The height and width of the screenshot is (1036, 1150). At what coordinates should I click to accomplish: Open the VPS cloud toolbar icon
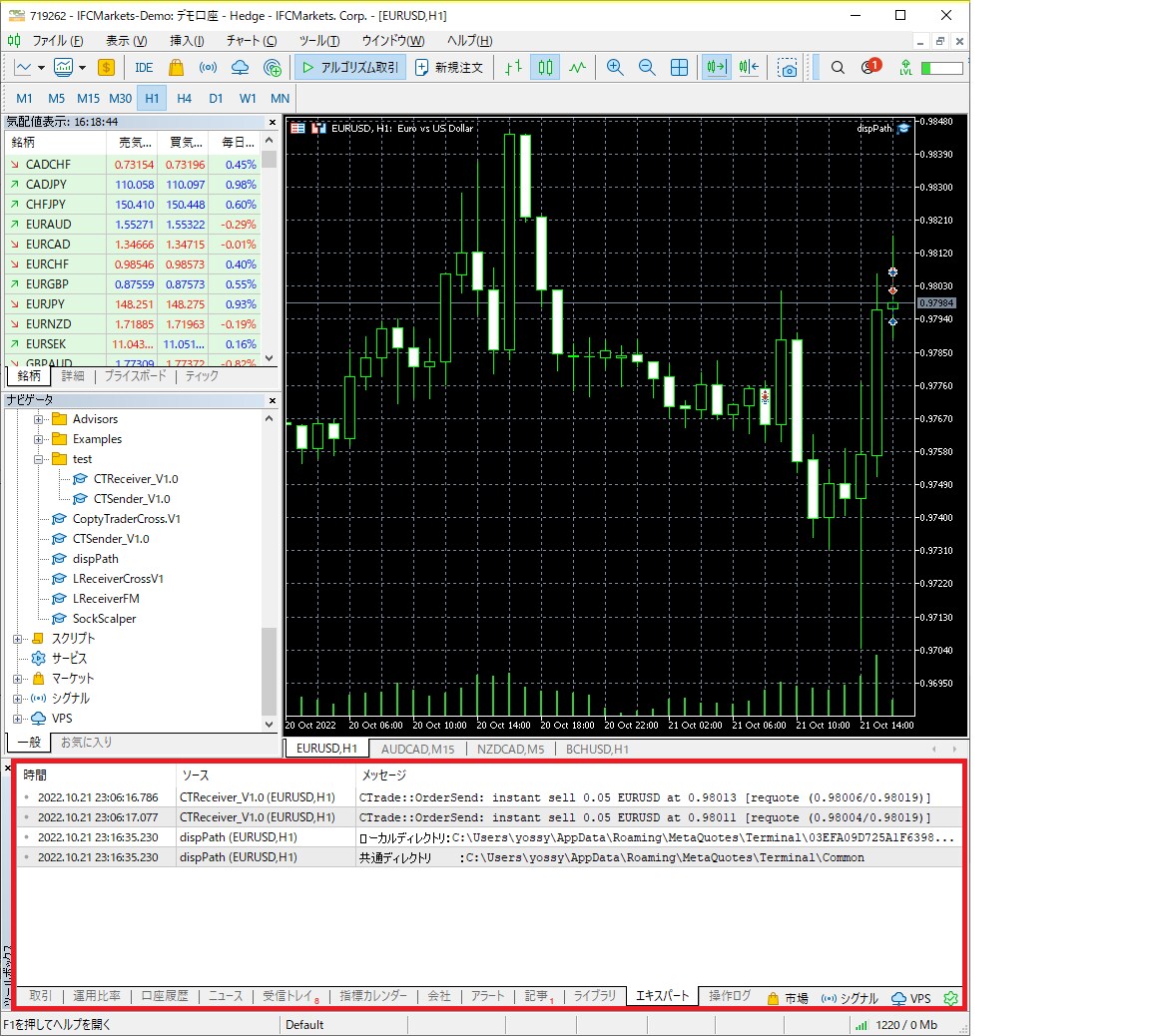[240, 68]
